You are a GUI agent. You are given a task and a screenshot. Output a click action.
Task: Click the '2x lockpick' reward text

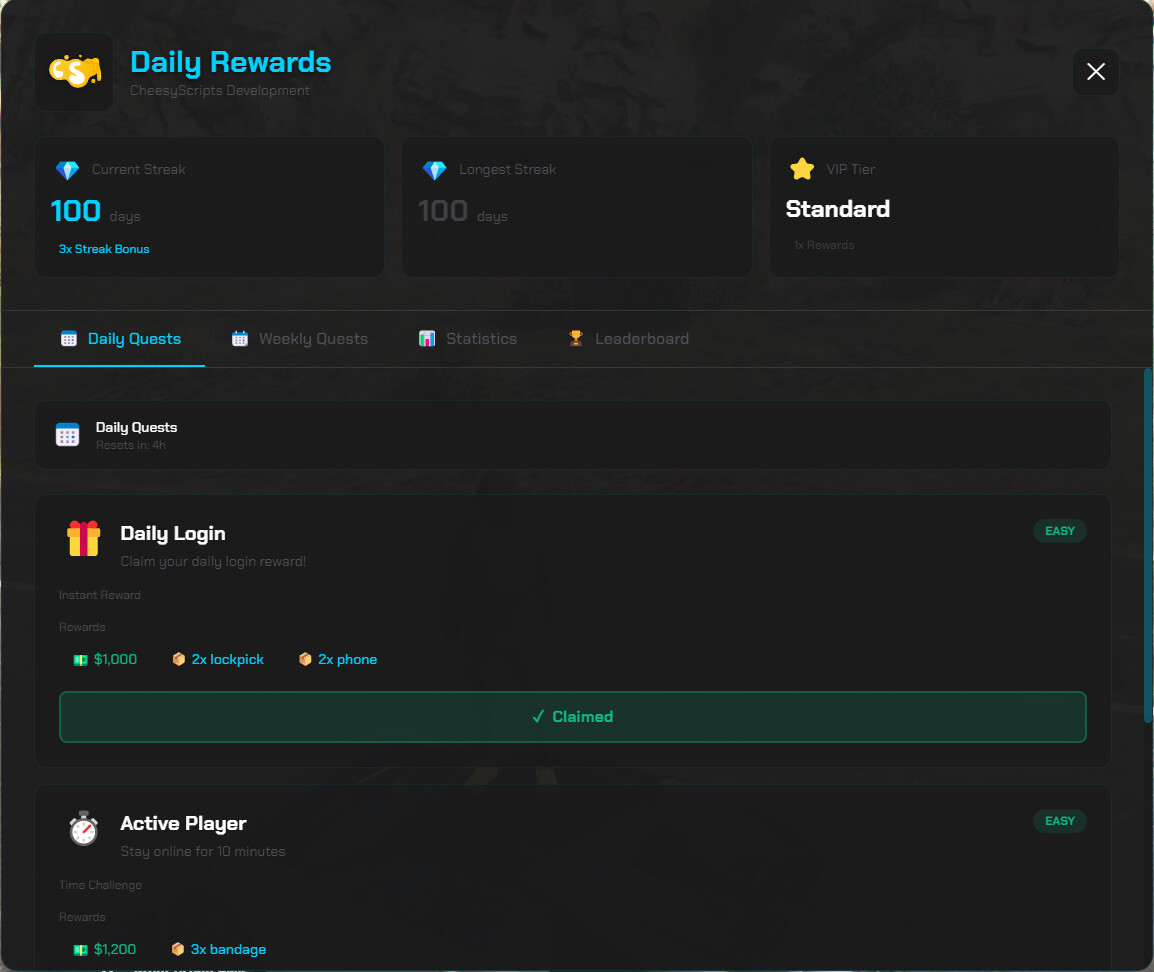click(227, 660)
